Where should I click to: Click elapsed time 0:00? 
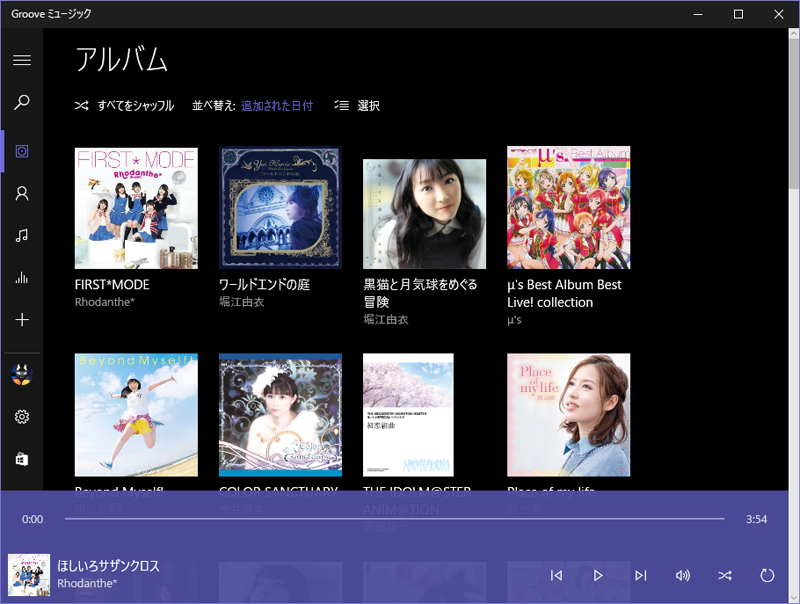coord(32,519)
